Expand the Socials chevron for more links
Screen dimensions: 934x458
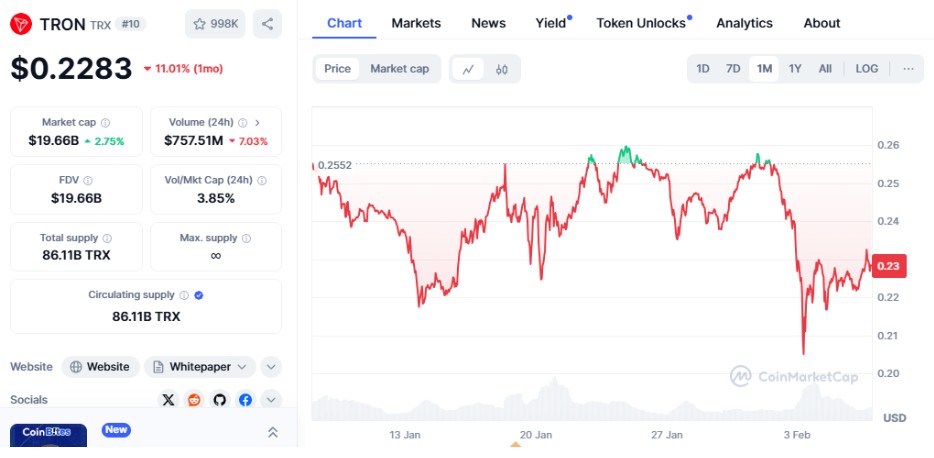tap(271, 400)
